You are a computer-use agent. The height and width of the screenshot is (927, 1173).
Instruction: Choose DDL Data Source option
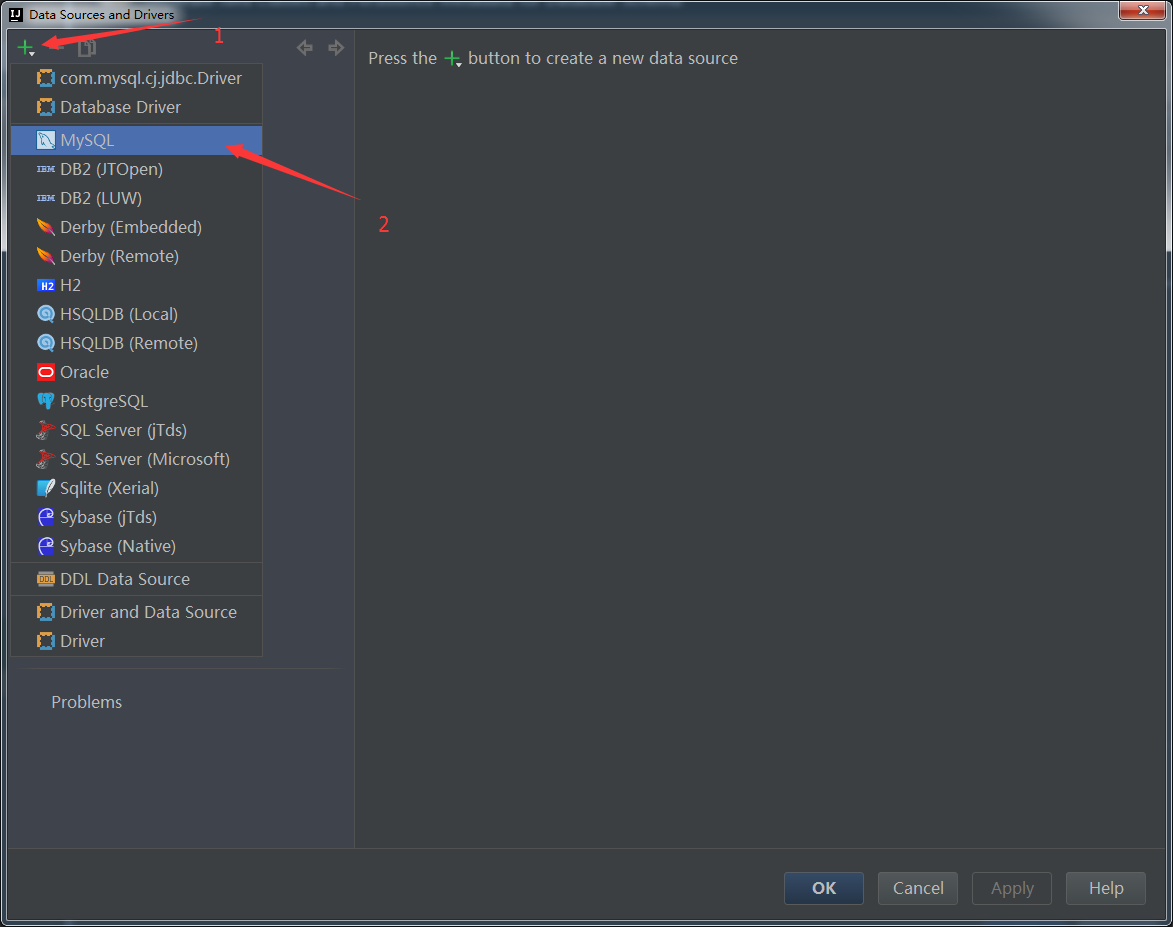pyautogui.click(x=137, y=579)
